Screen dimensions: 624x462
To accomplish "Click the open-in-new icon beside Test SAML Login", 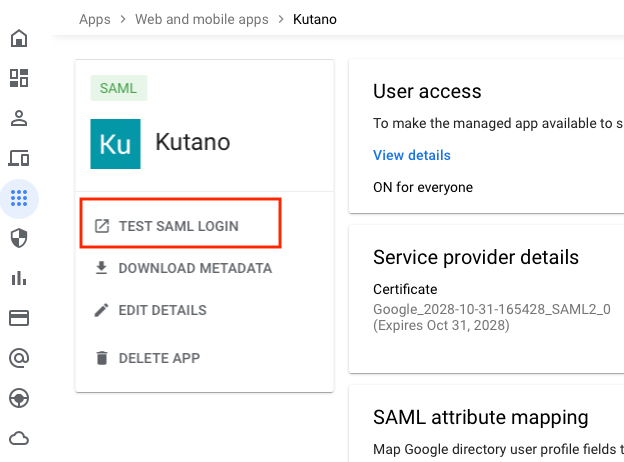I will click(102, 226).
